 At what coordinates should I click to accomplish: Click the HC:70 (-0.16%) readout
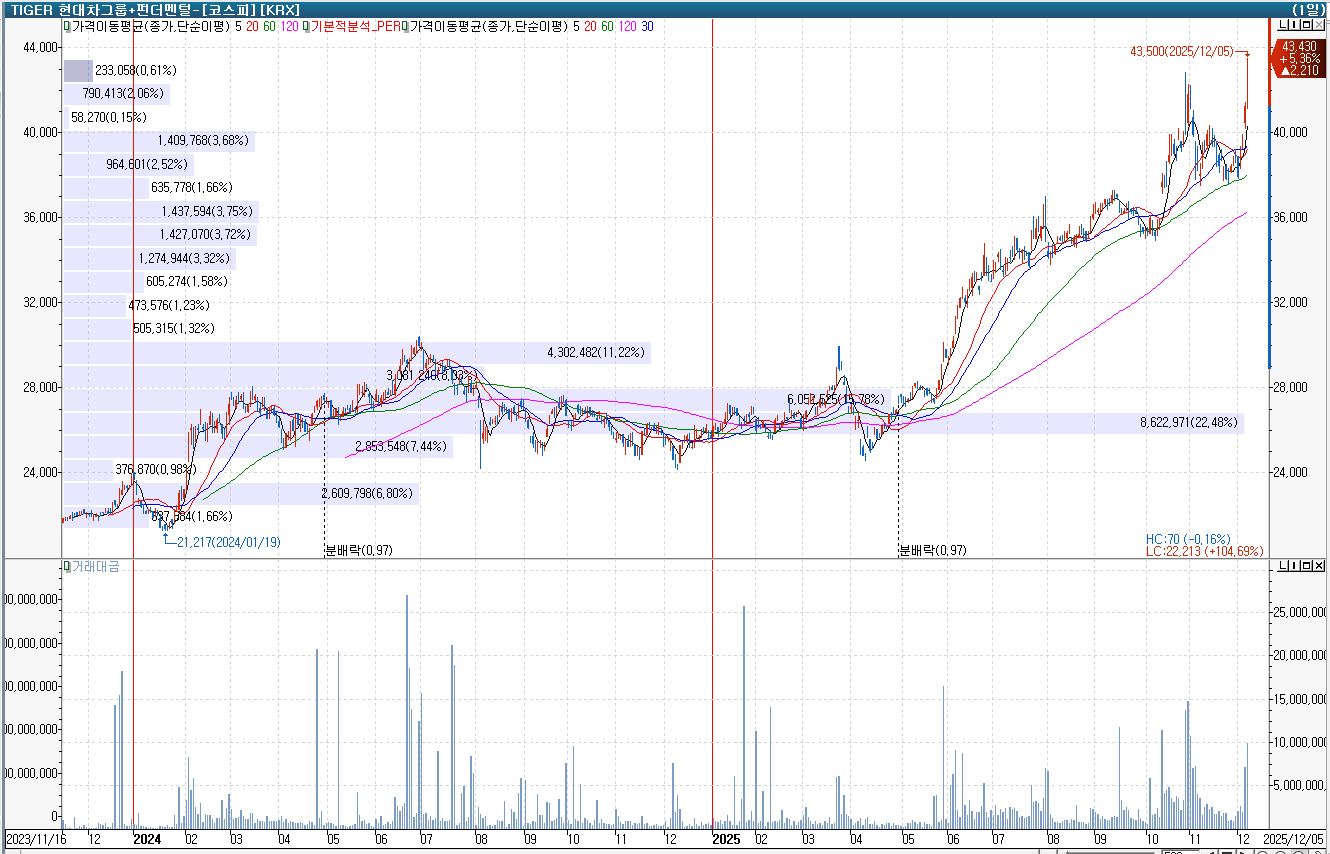[1188, 539]
